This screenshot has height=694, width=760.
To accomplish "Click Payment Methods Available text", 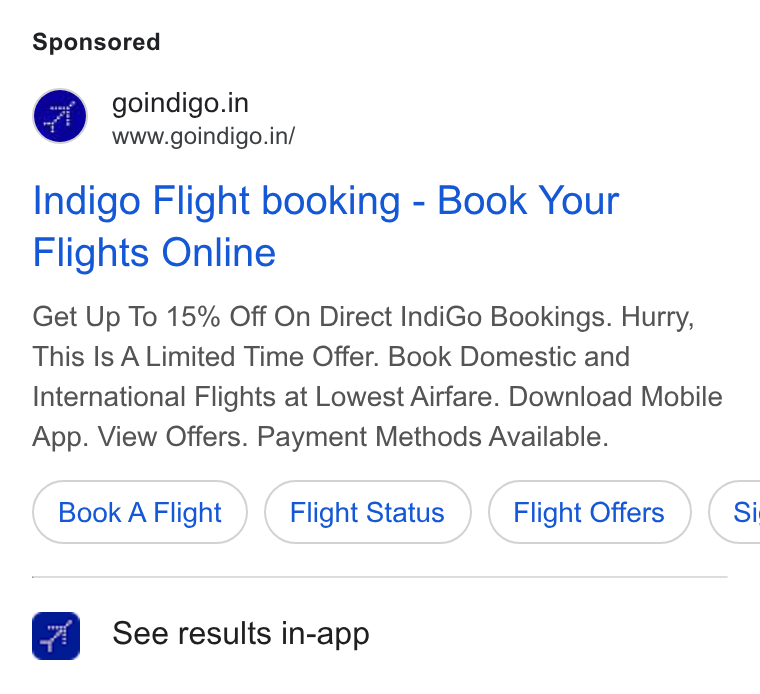I will (432, 437).
